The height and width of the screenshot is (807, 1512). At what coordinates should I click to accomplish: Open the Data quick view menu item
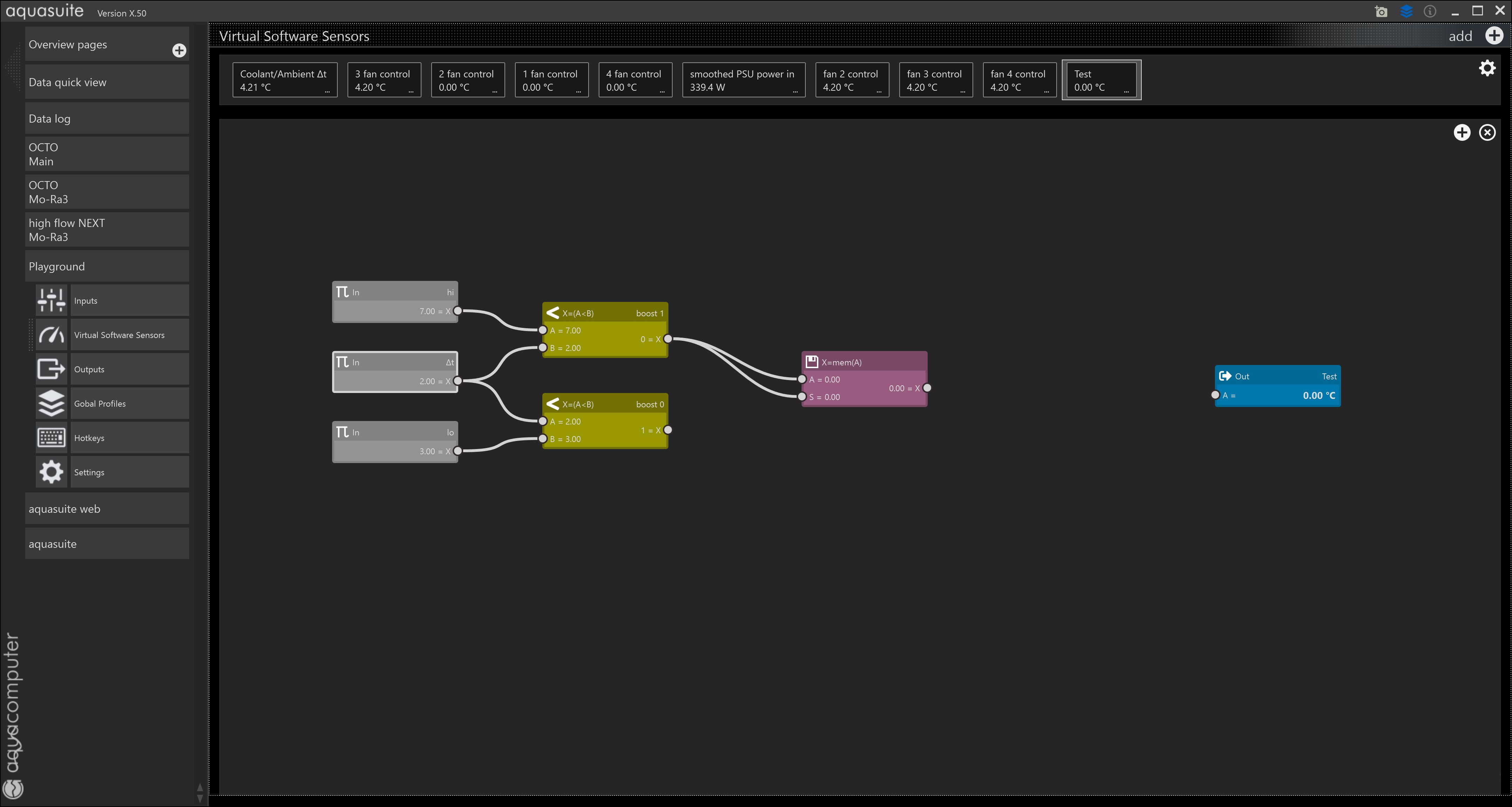[x=107, y=82]
